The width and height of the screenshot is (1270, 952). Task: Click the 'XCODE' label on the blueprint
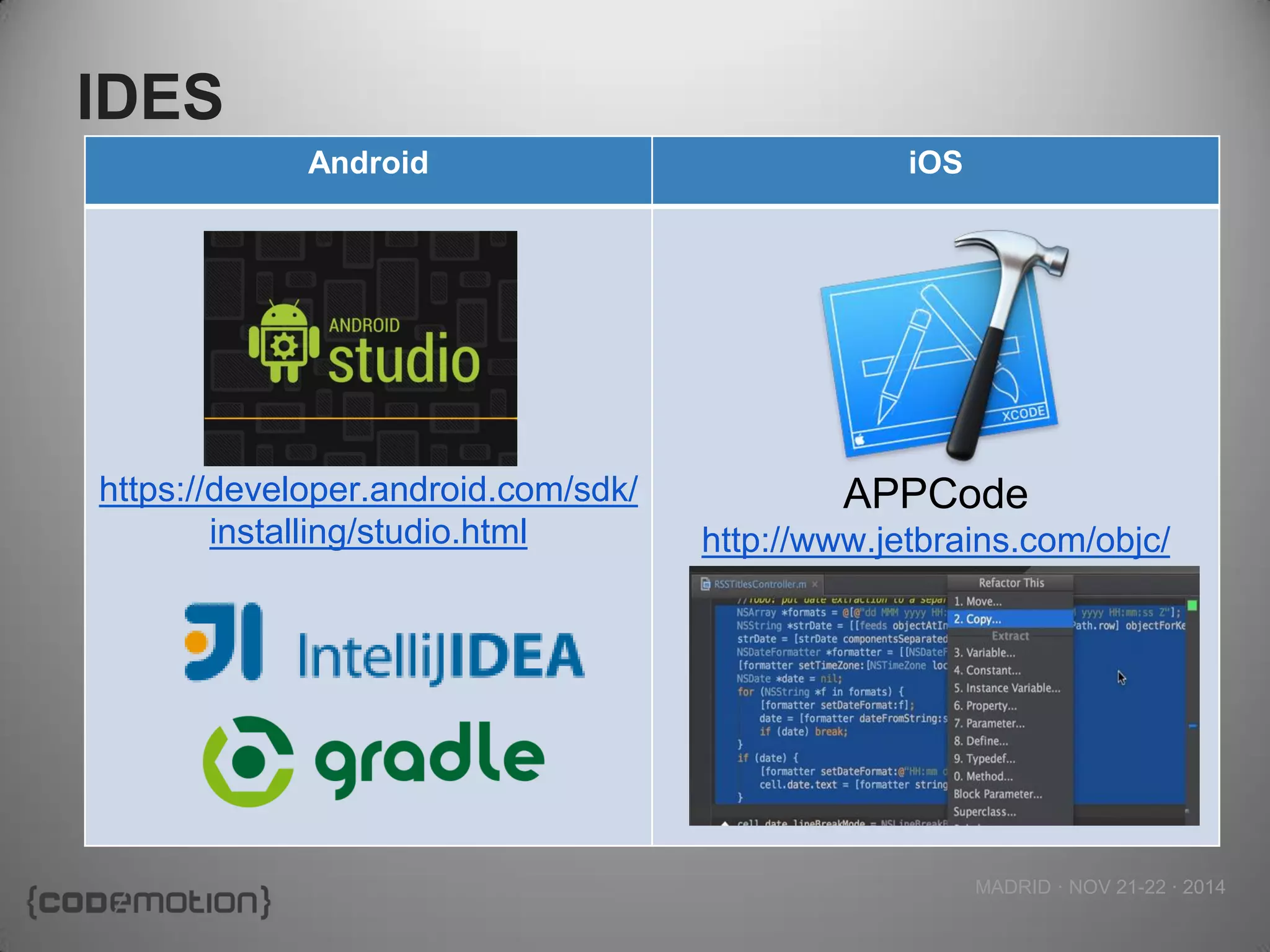[x=1024, y=413]
